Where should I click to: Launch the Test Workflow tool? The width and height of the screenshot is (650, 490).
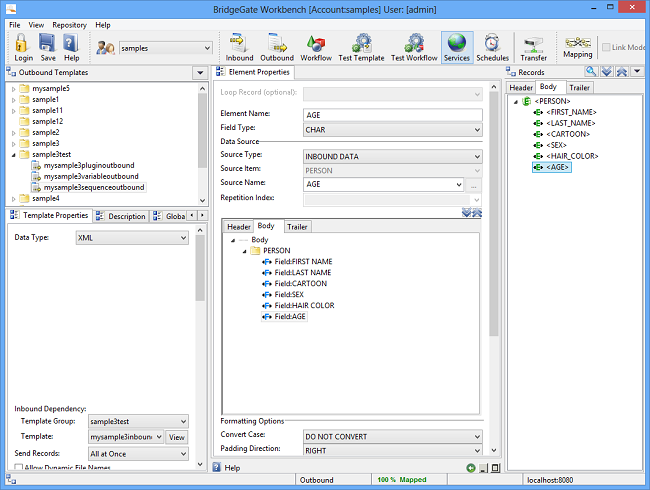click(x=414, y=47)
